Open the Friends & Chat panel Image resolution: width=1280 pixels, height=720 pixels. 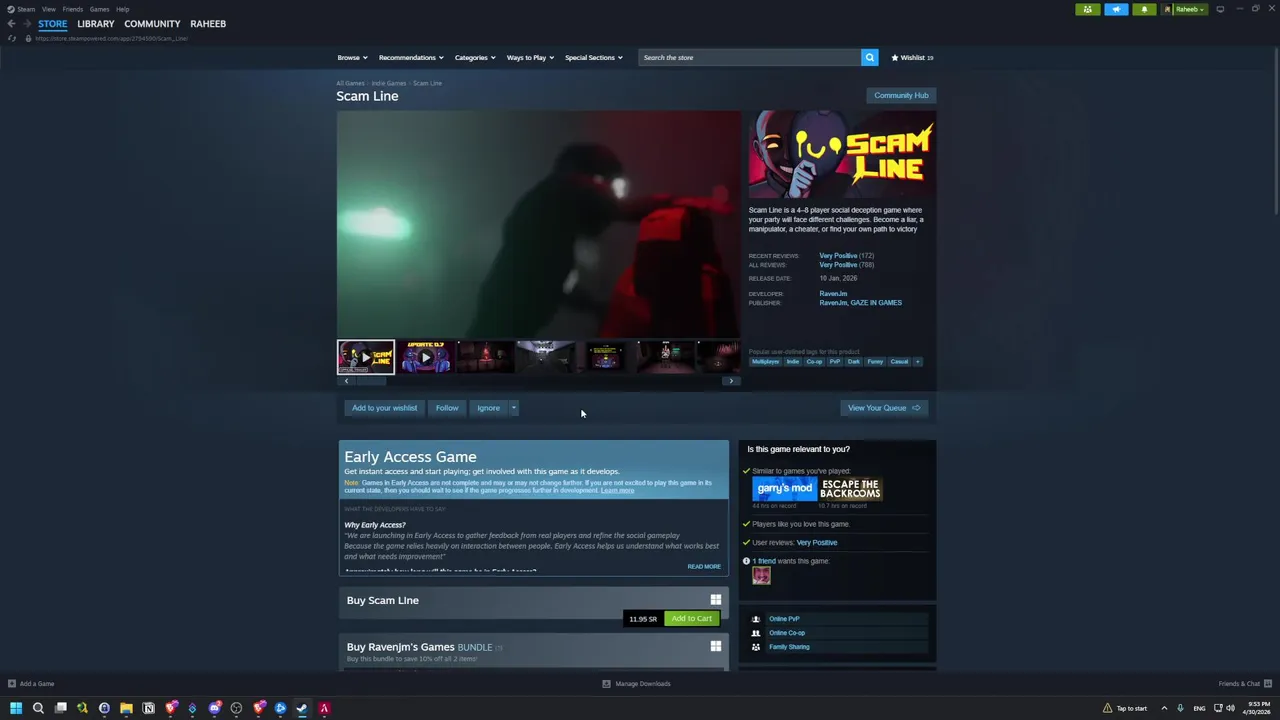point(1245,684)
